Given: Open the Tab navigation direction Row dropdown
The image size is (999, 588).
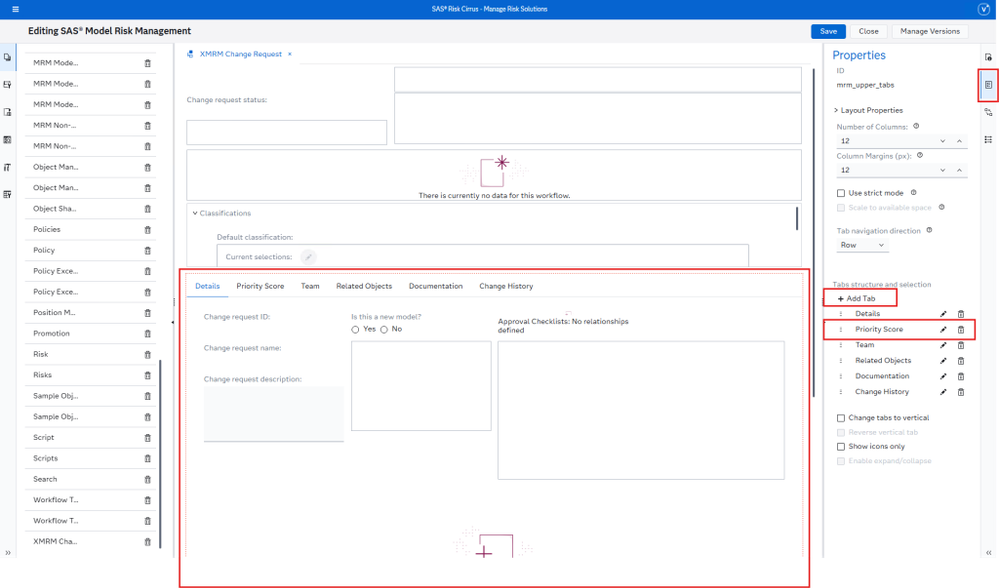Looking at the screenshot, I should (x=862, y=245).
